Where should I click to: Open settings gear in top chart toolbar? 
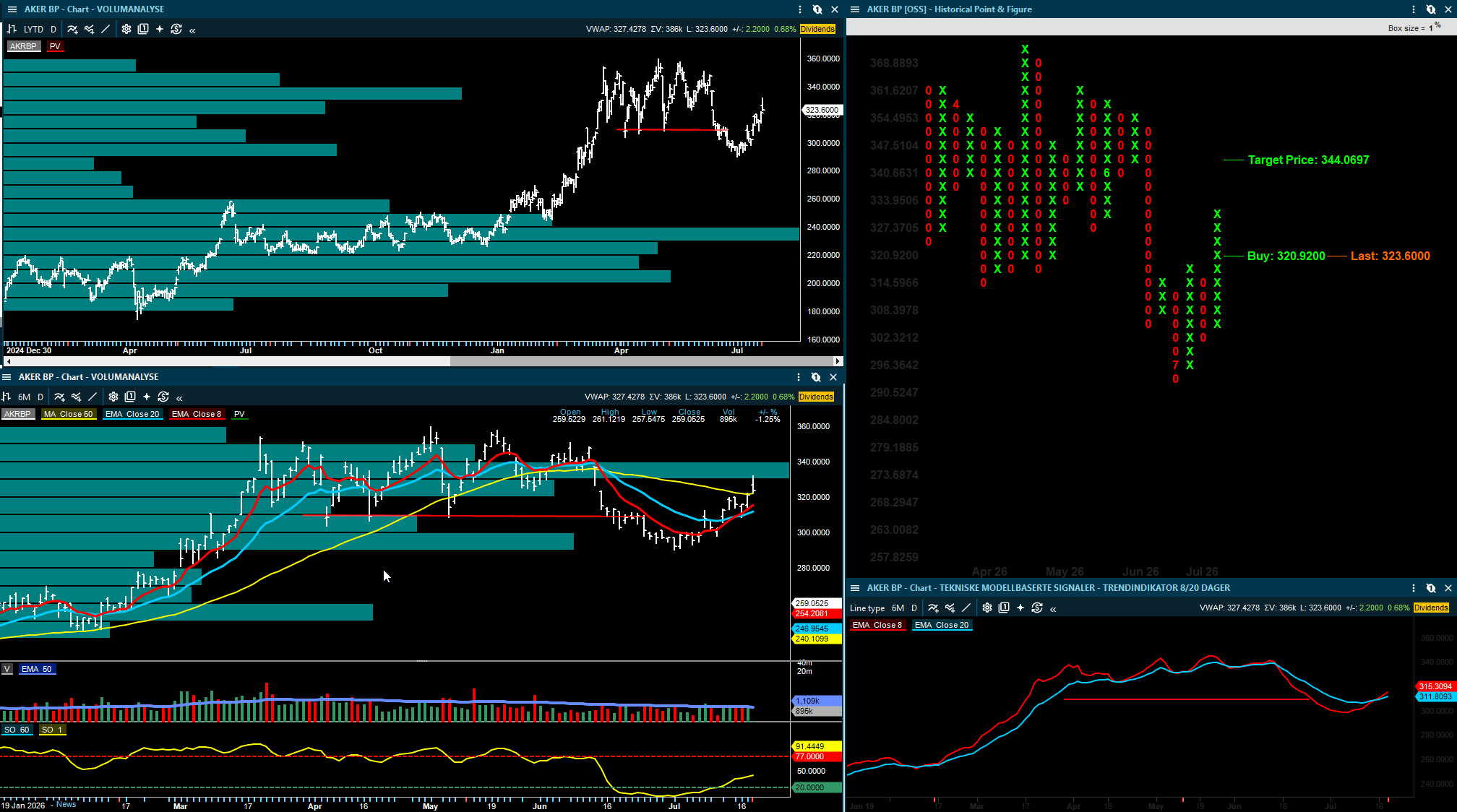(x=126, y=30)
